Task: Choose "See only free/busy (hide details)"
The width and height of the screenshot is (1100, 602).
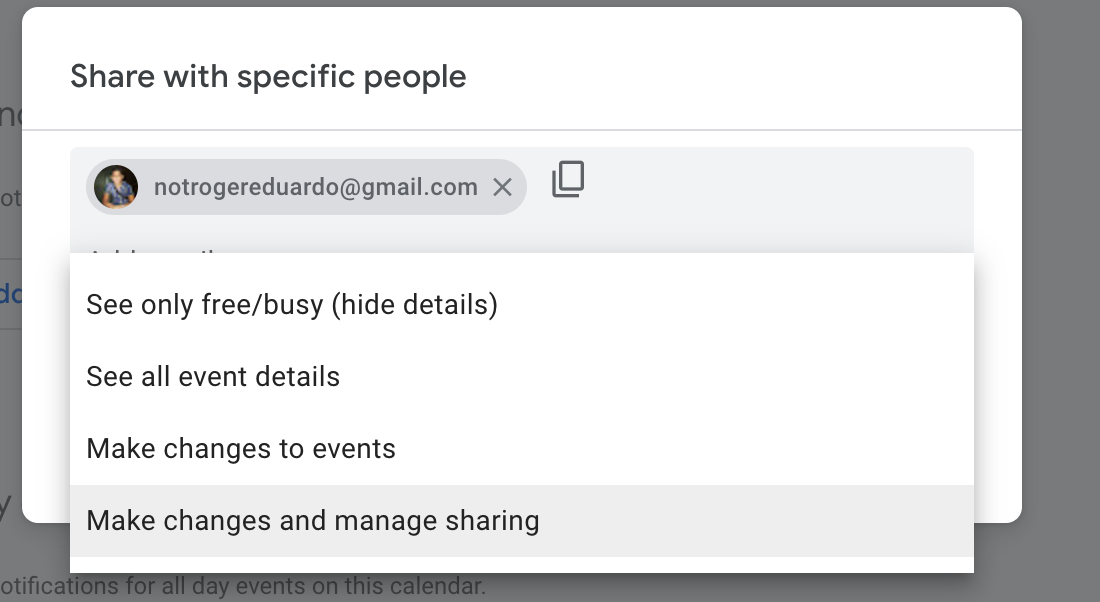Action: click(x=292, y=304)
